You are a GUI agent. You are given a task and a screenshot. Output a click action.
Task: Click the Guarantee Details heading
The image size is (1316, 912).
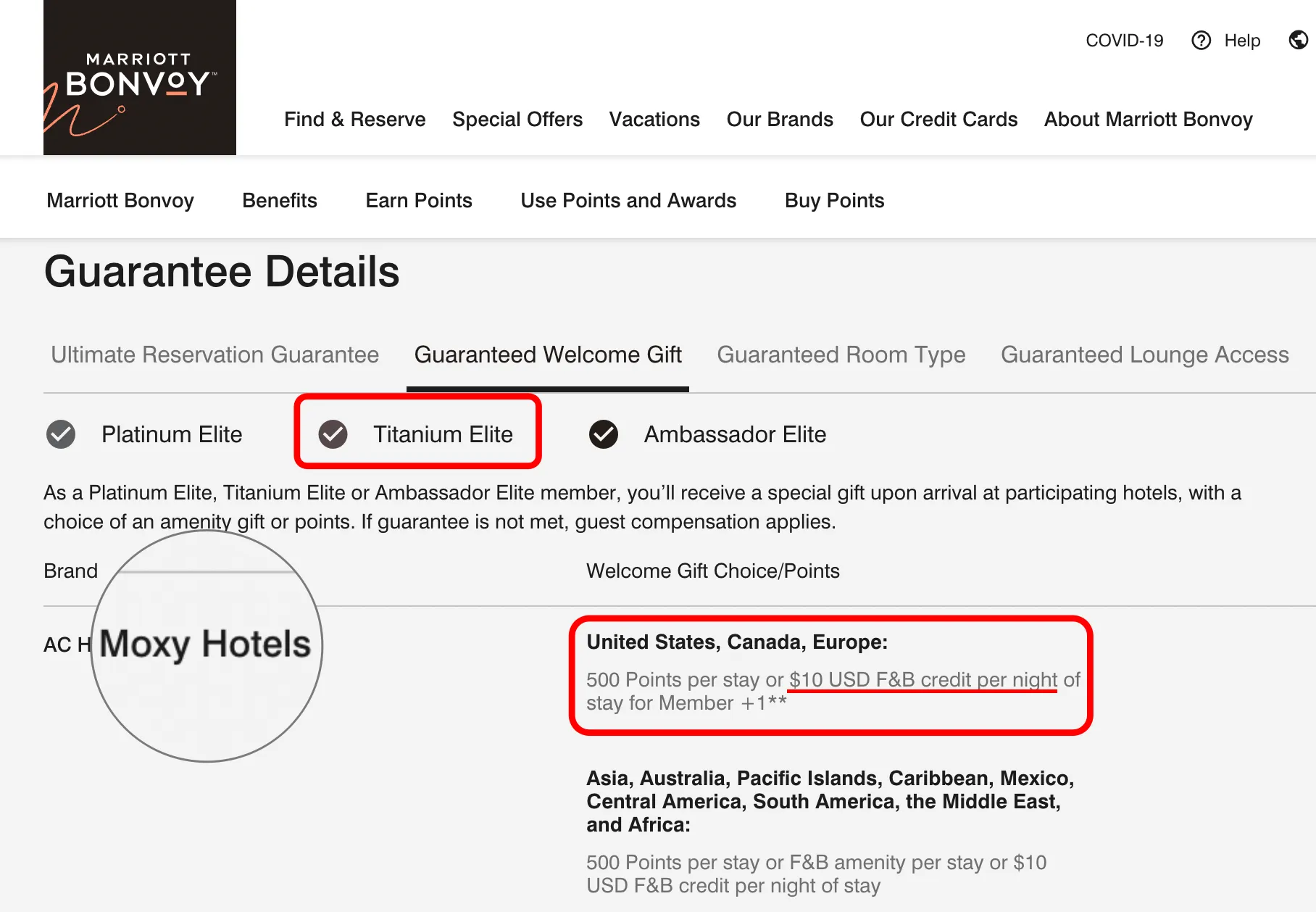[222, 272]
